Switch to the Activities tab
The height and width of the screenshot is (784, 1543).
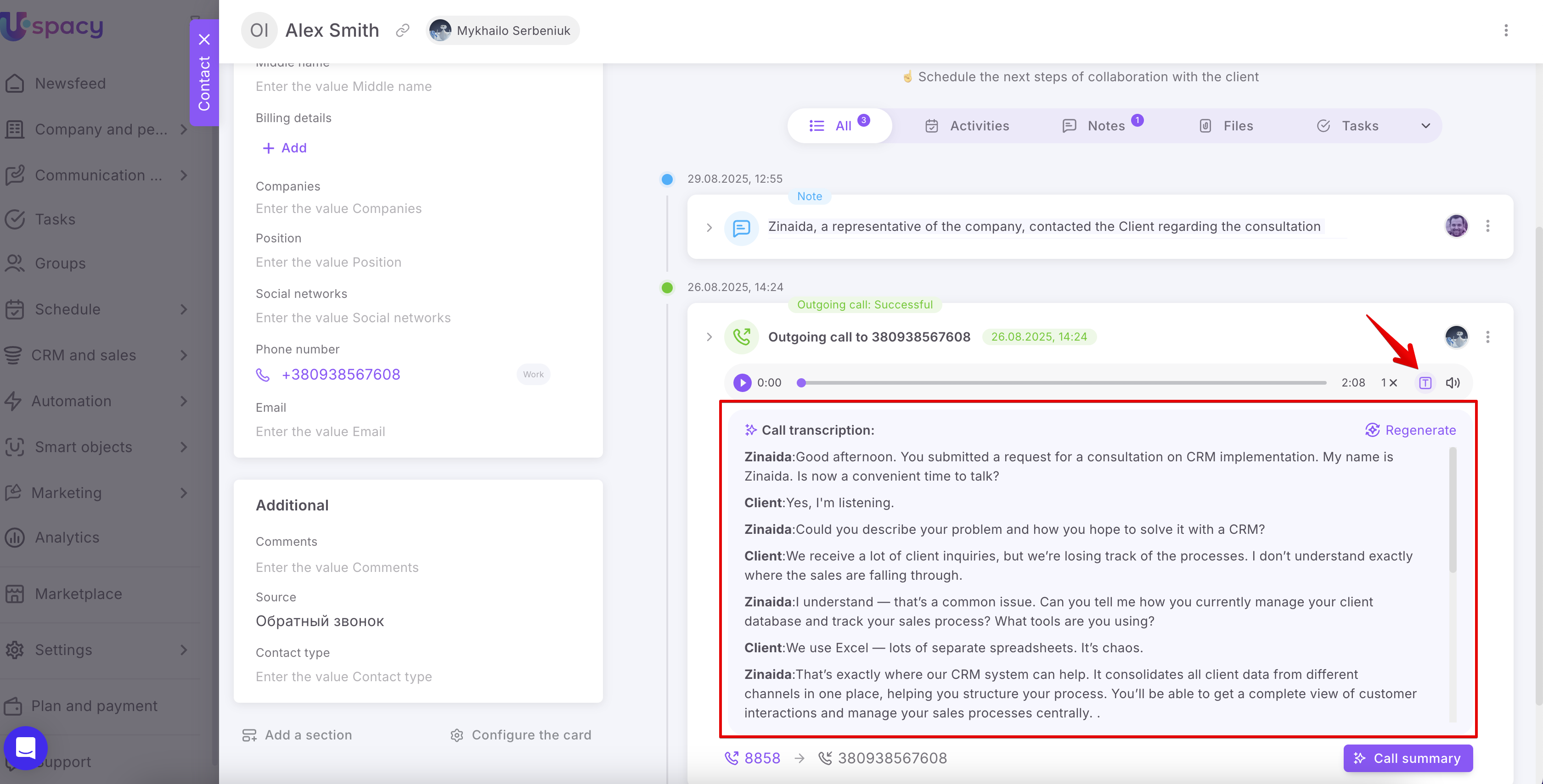point(968,126)
